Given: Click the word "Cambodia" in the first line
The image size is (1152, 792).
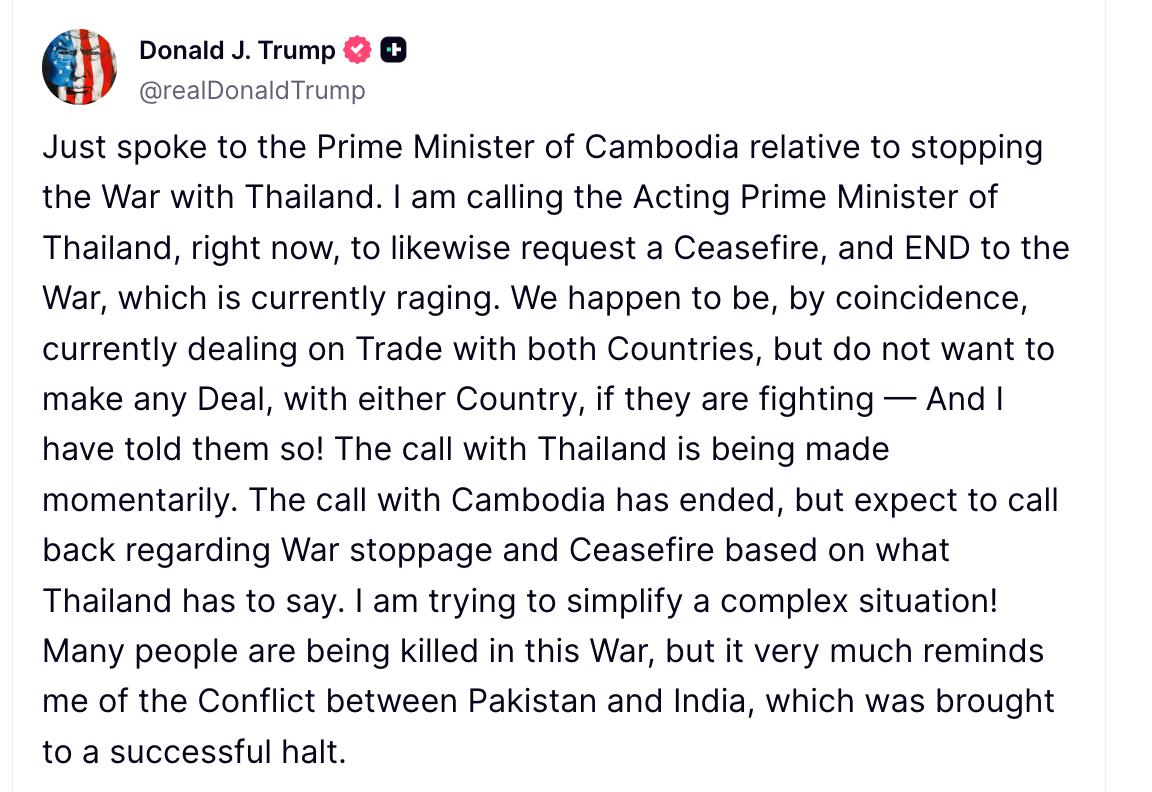Looking at the screenshot, I should tap(662, 147).
